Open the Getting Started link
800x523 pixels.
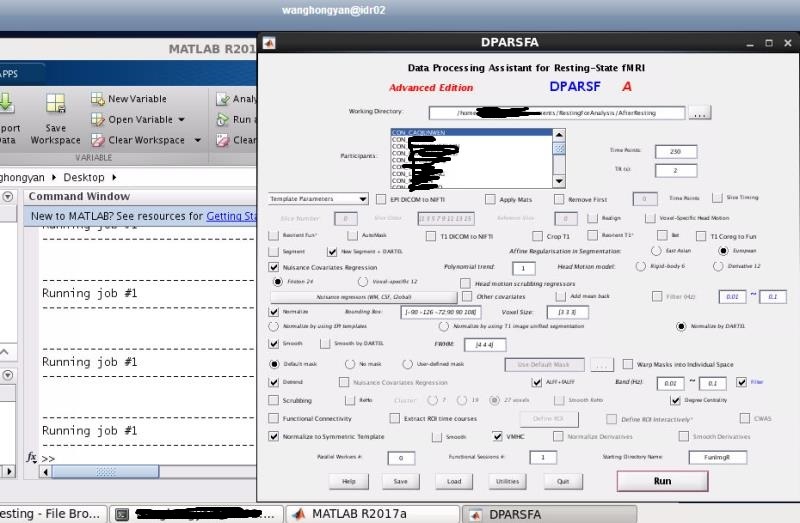click(231, 216)
